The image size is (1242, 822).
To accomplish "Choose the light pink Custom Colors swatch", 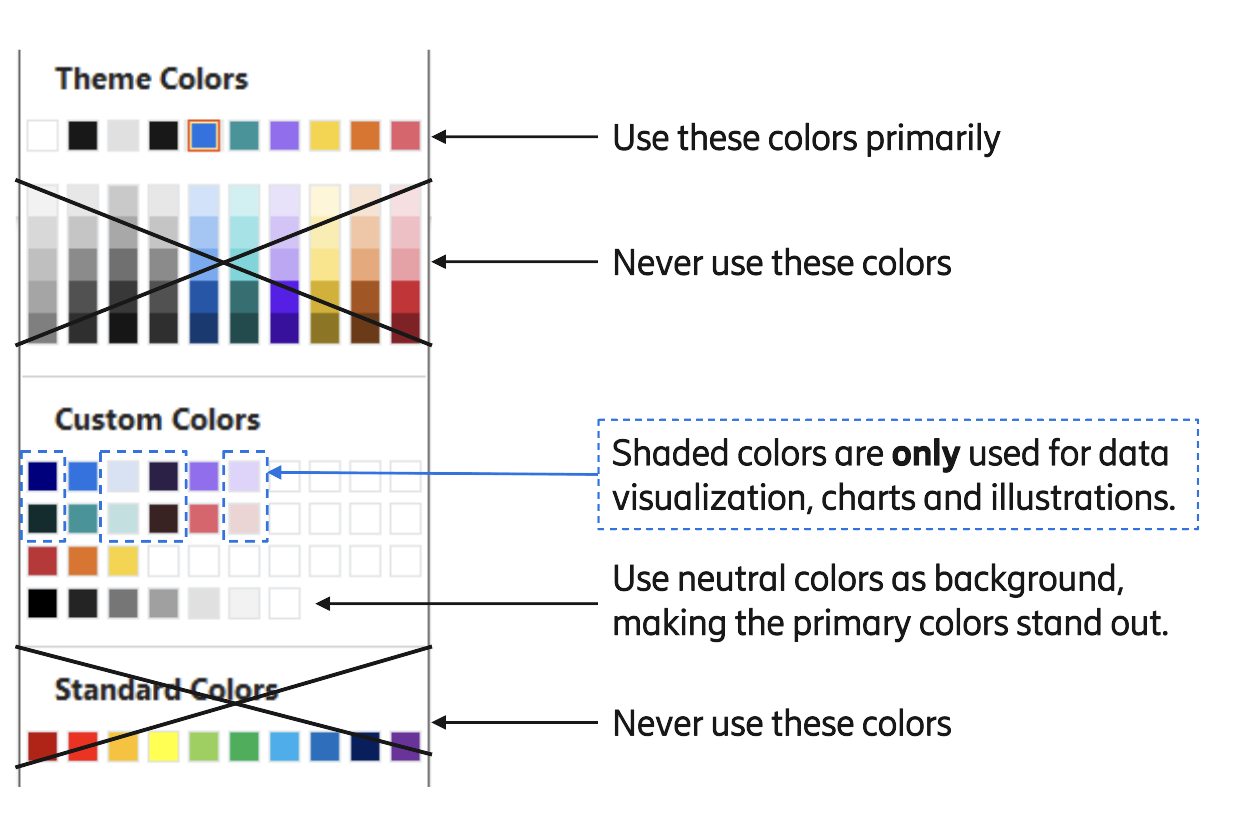I will pyautogui.click(x=244, y=518).
